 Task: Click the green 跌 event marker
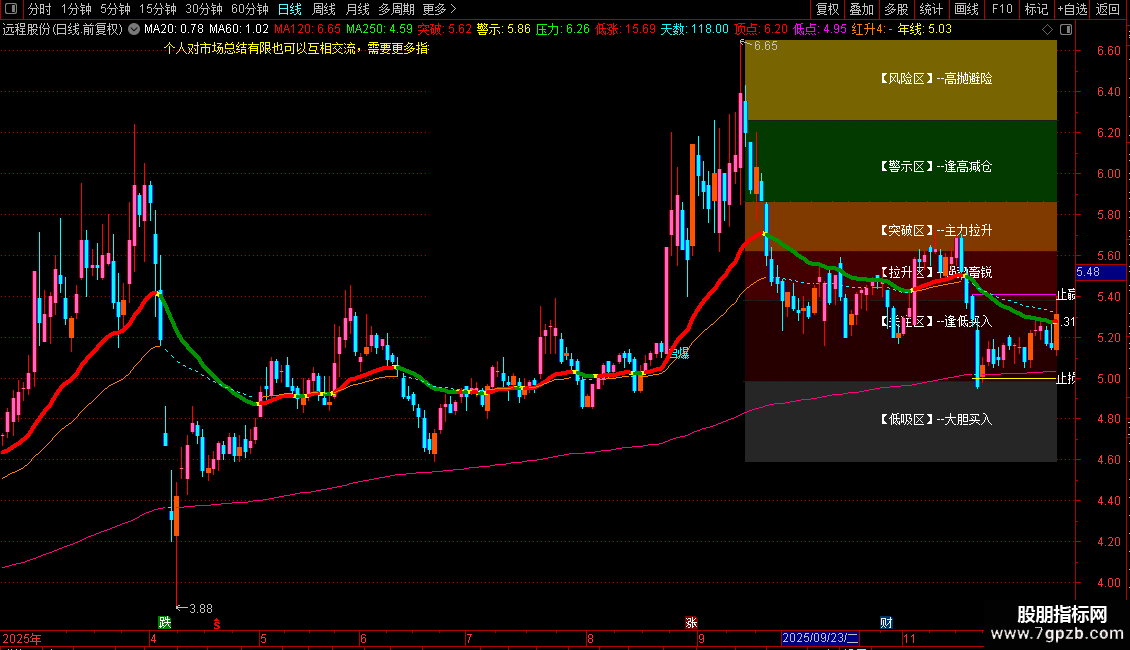tap(165, 623)
